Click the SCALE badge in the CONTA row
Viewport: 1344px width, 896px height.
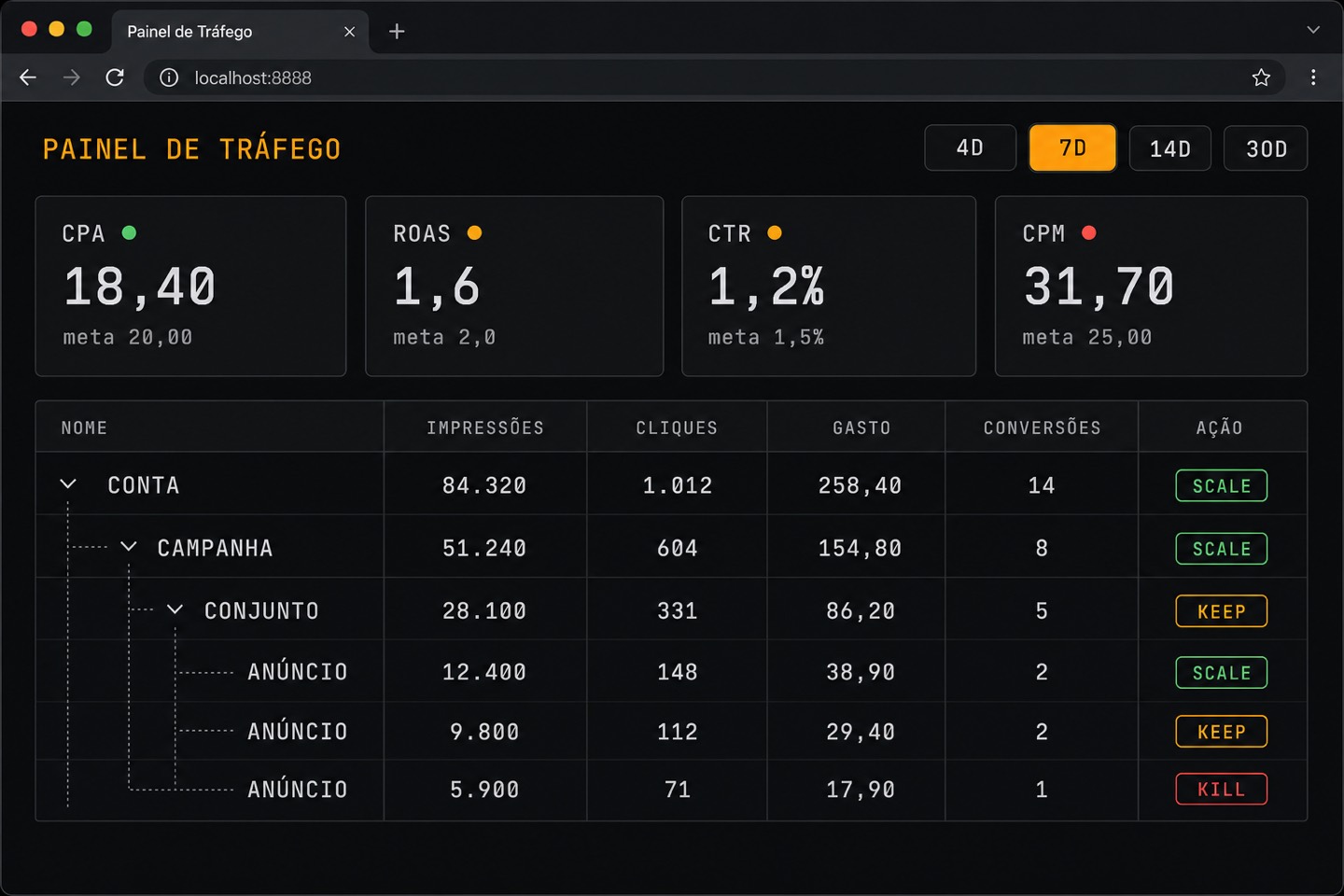pos(1221,485)
